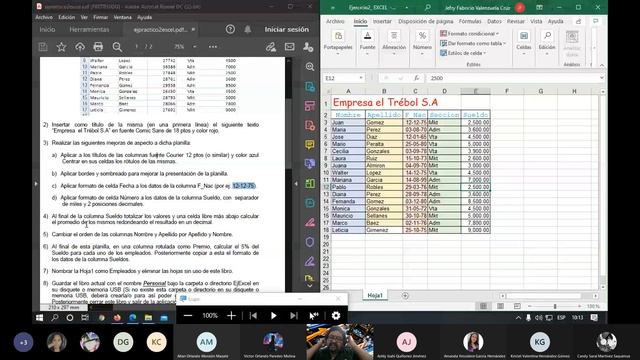Collapse the Acrobat right tools pane arrow
Image resolution: width=640 pixels, height=360 pixels.
pos(296,184)
